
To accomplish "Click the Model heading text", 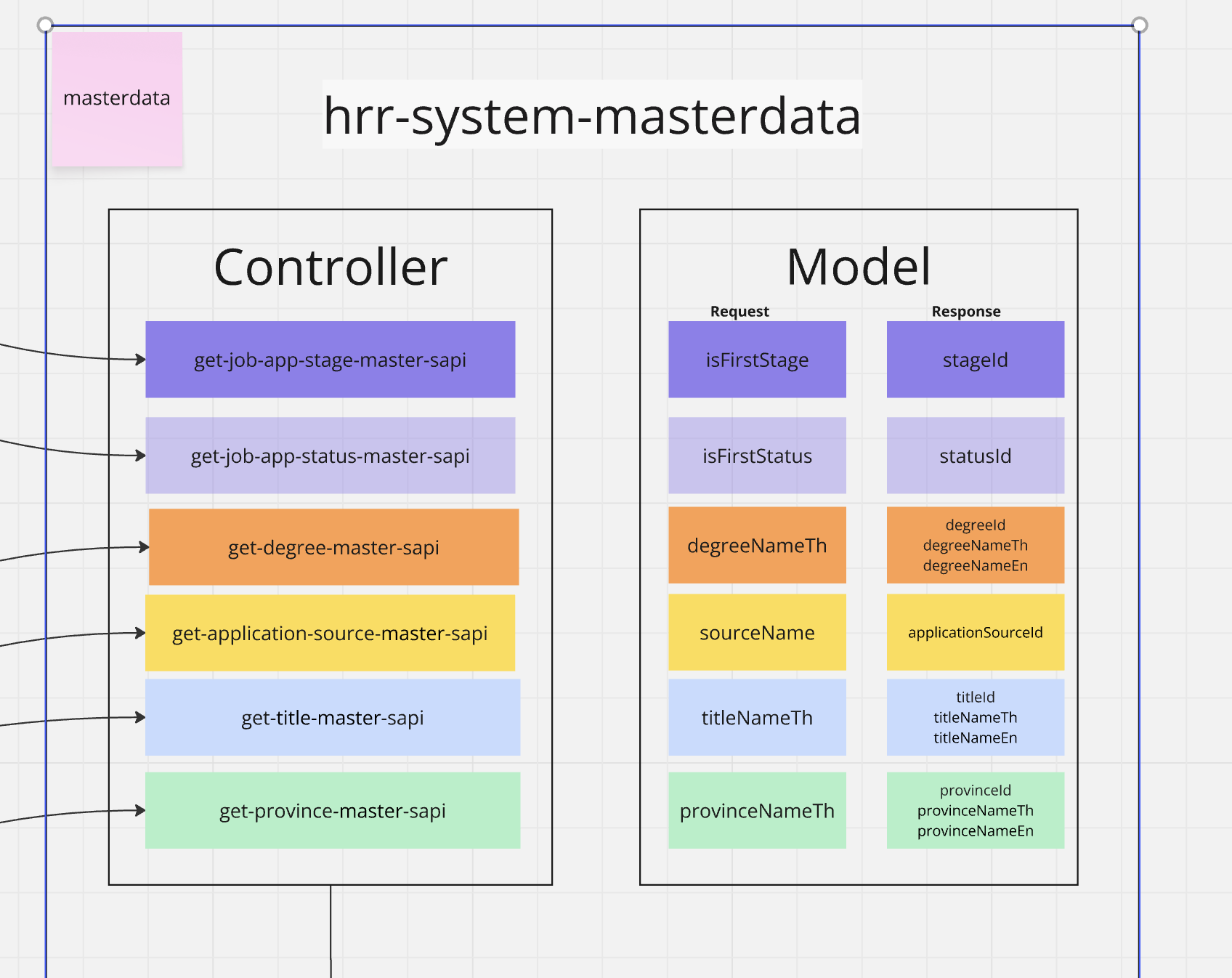I will coord(858,267).
